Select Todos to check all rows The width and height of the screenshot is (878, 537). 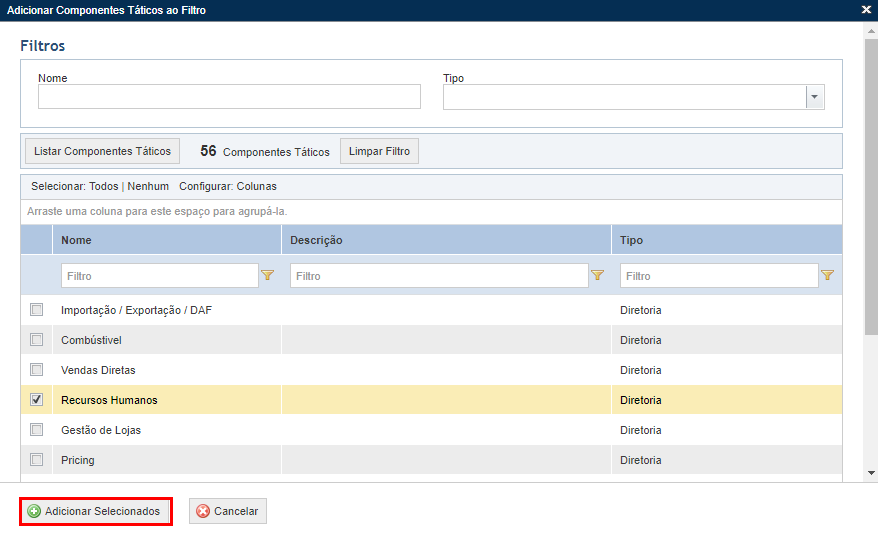[x=104, y=186]
